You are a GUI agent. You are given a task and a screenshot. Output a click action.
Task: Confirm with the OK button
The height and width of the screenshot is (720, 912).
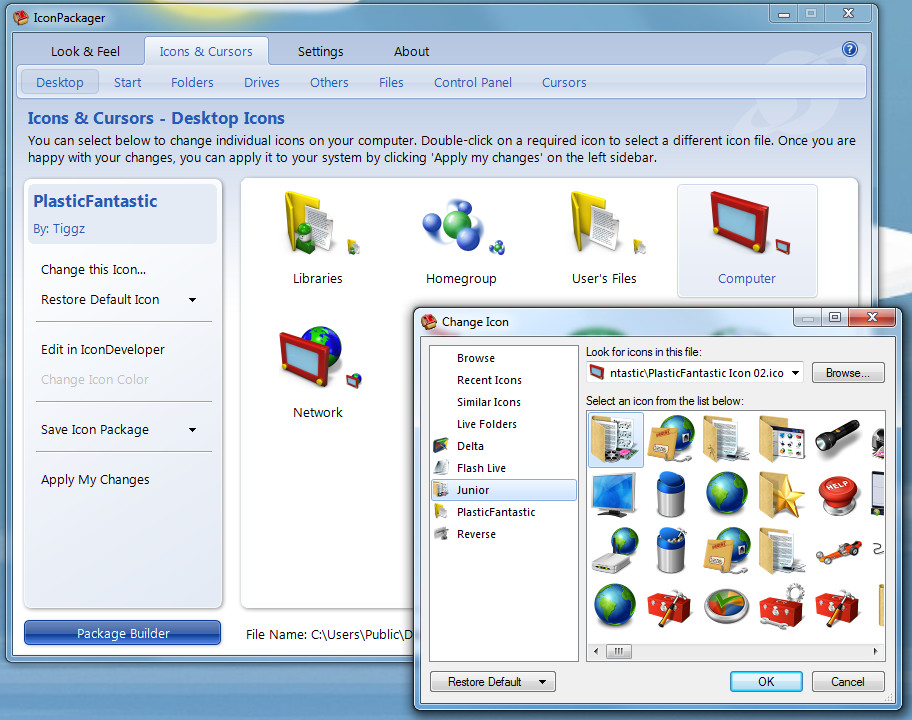coord(766,682)
